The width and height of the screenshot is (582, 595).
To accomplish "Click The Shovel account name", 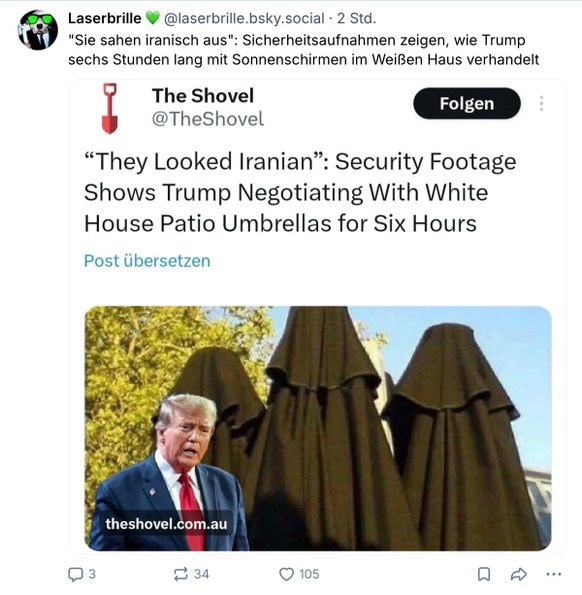I will click(x=203, y=96).
